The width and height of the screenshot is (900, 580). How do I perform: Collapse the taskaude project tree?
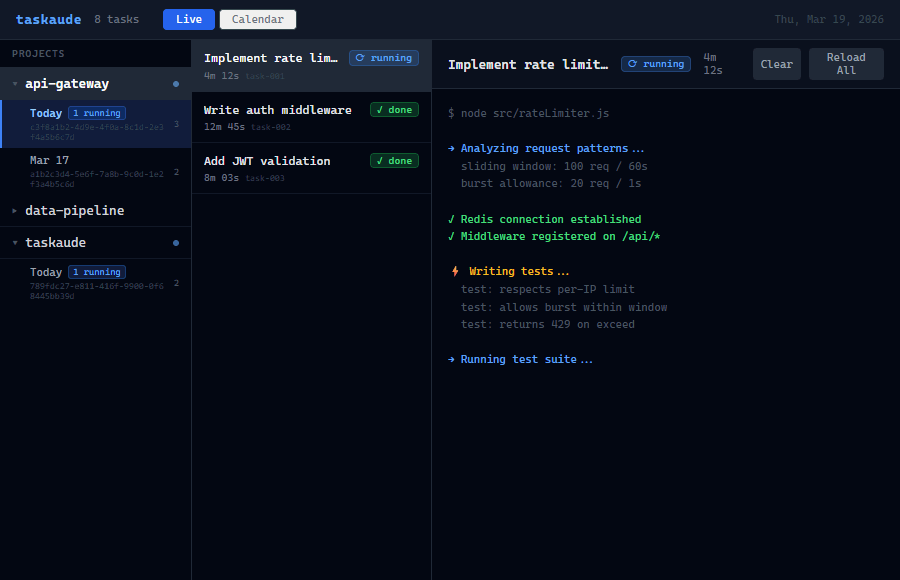point(15,243)
